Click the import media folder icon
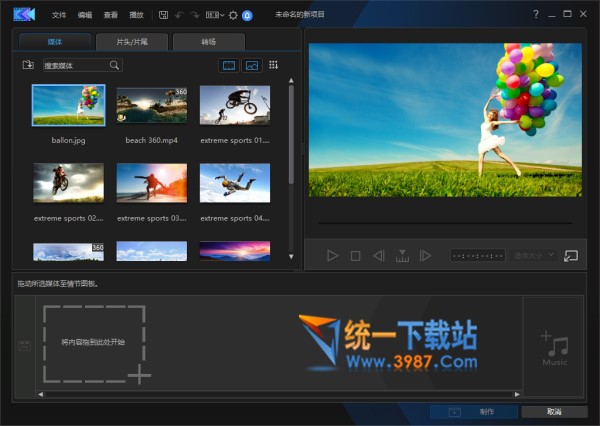 [28, 65]
